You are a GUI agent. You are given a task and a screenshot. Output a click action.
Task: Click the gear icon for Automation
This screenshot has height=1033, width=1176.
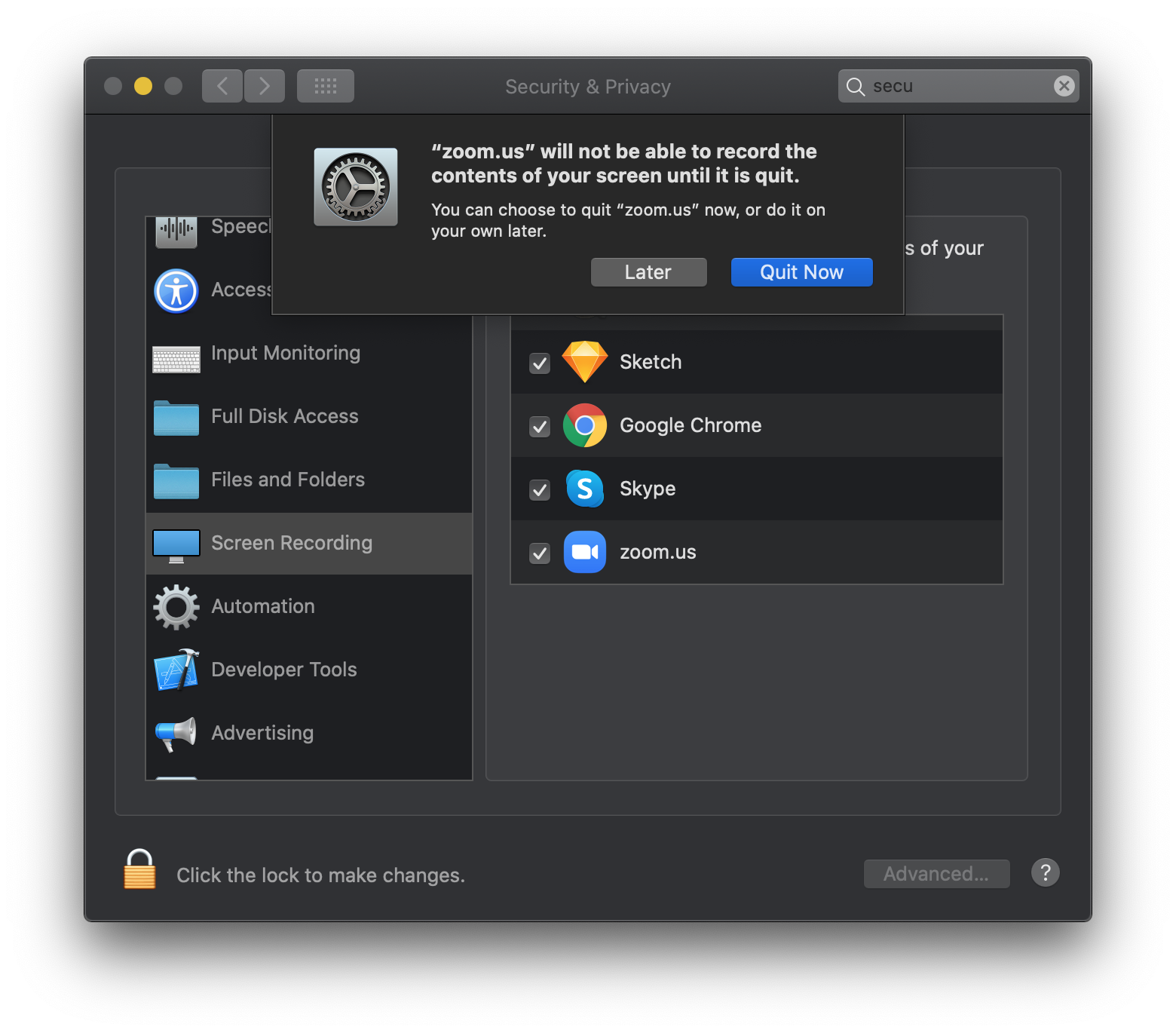176,607
